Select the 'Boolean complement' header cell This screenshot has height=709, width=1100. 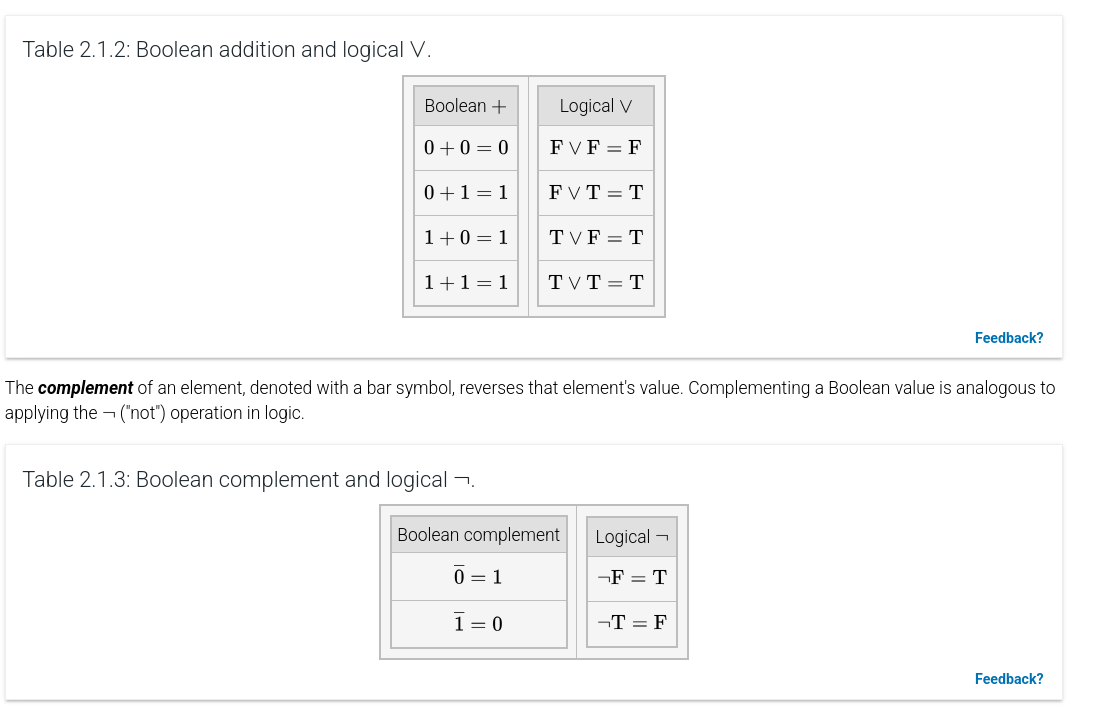pos(478,535)
